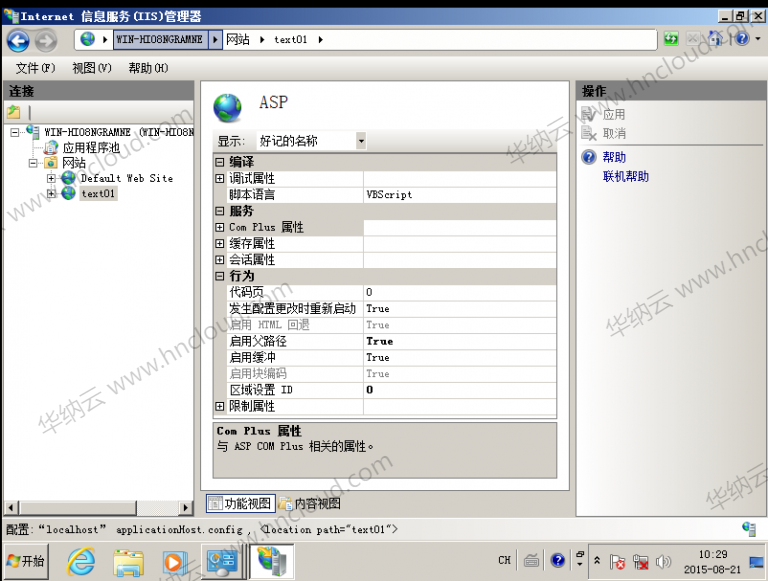The width and height of the screenshot is (768, 581).
Task: Switch to 内容视图 tab
Action: (x=310, y=503)
